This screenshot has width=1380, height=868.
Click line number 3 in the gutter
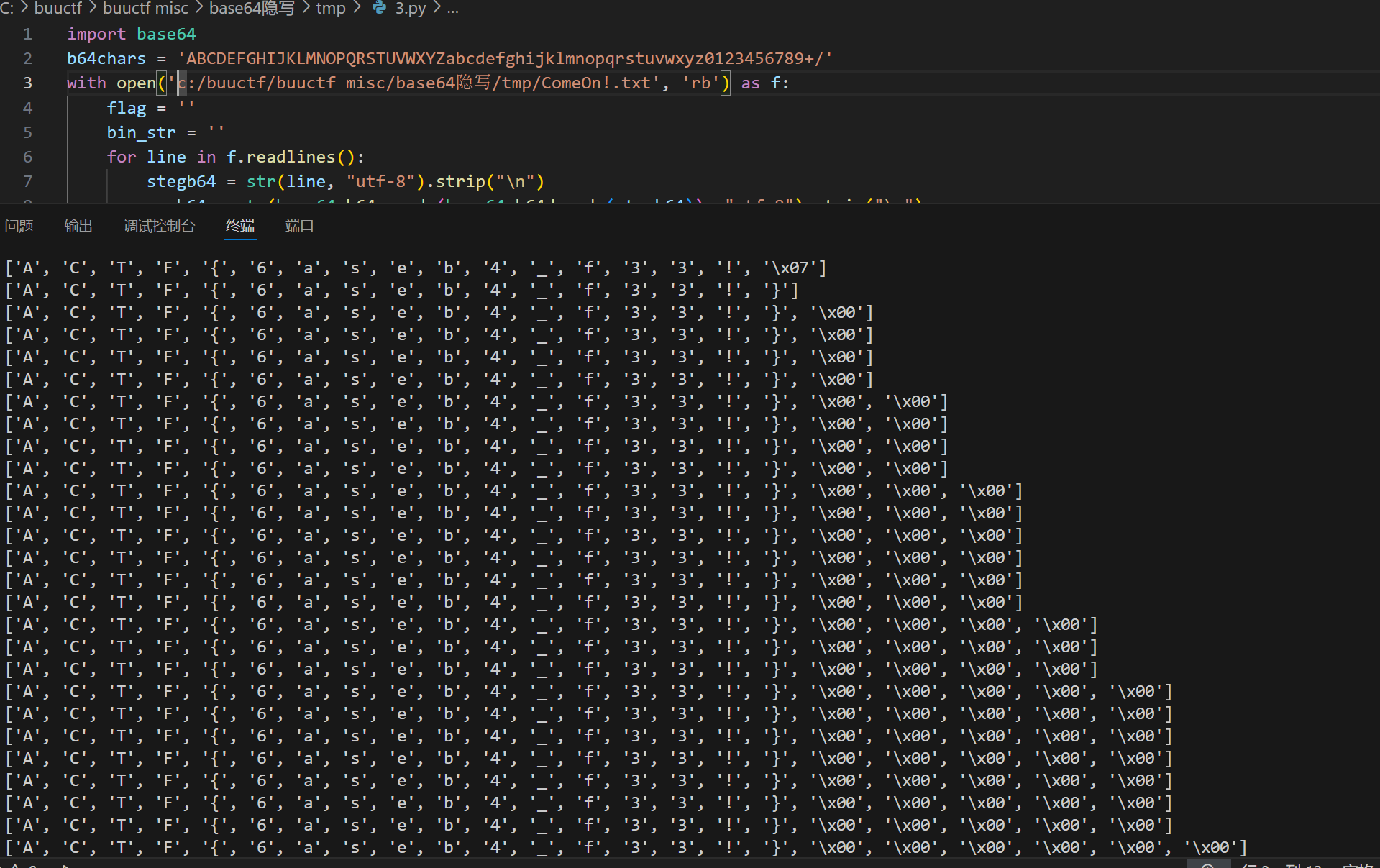(27, 83)
